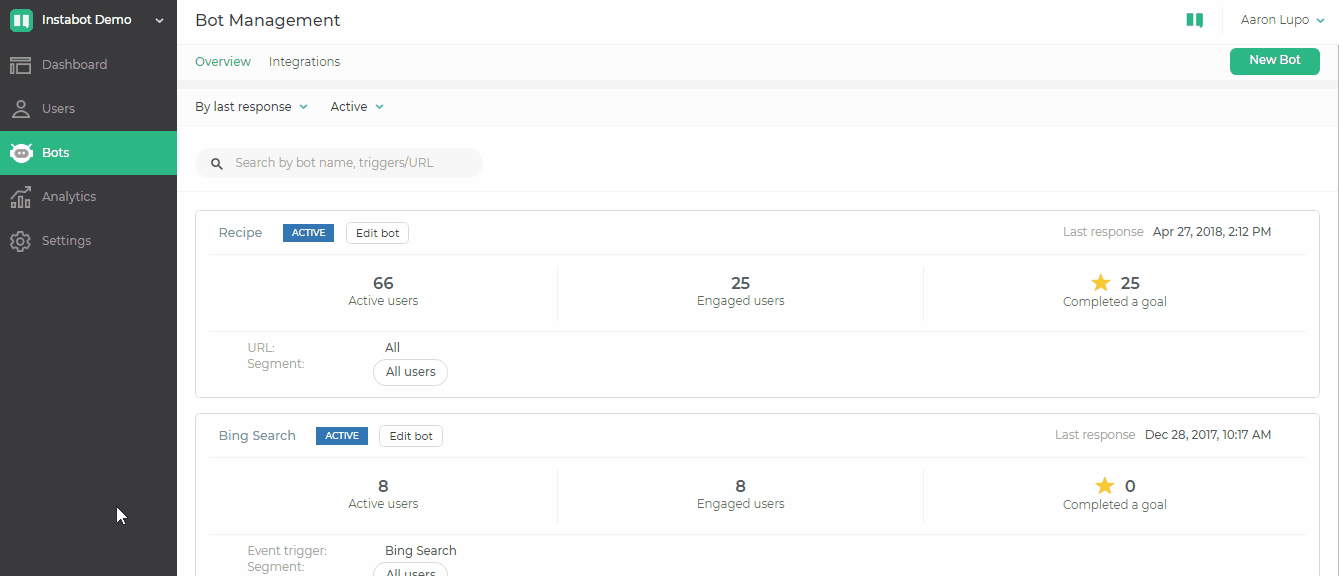Viewport: 1339px width, 576px height.
Task: Open Settings from the sidebar
Action: pyautogui.click(x=88, y=241)
